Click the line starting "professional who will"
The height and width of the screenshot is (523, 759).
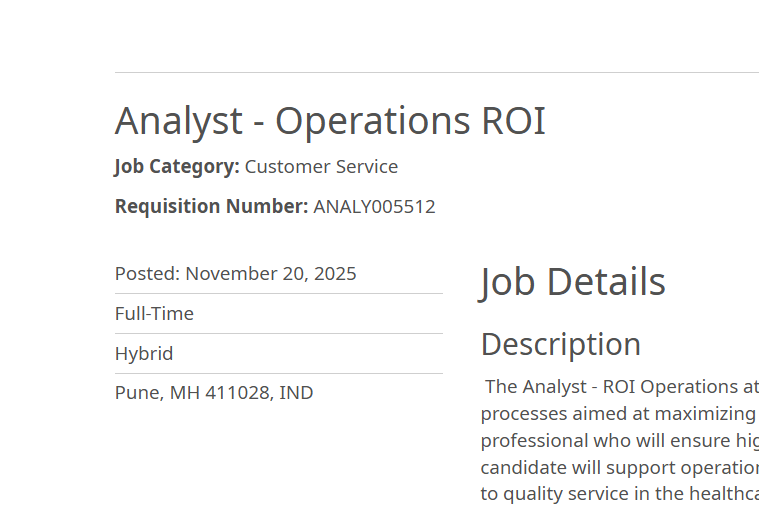point(618,440)
